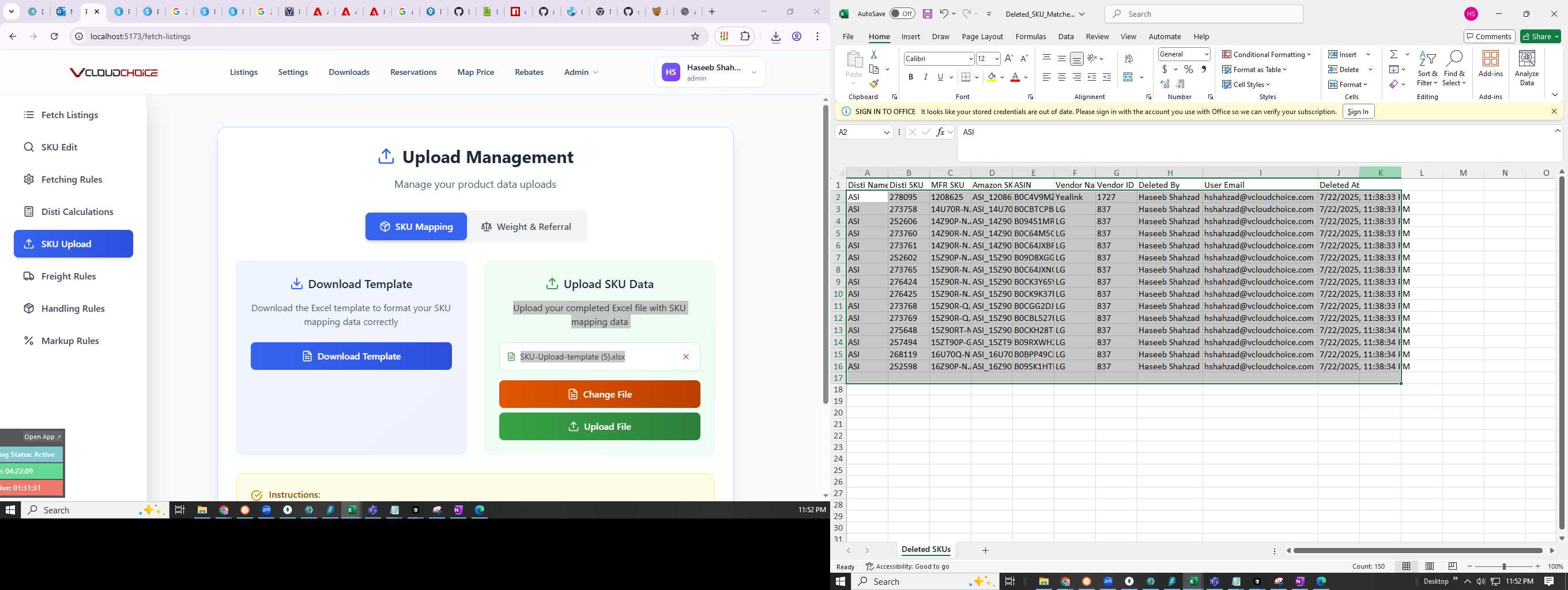
Task: Click the orange Change File button
Action: coord(600,394)
